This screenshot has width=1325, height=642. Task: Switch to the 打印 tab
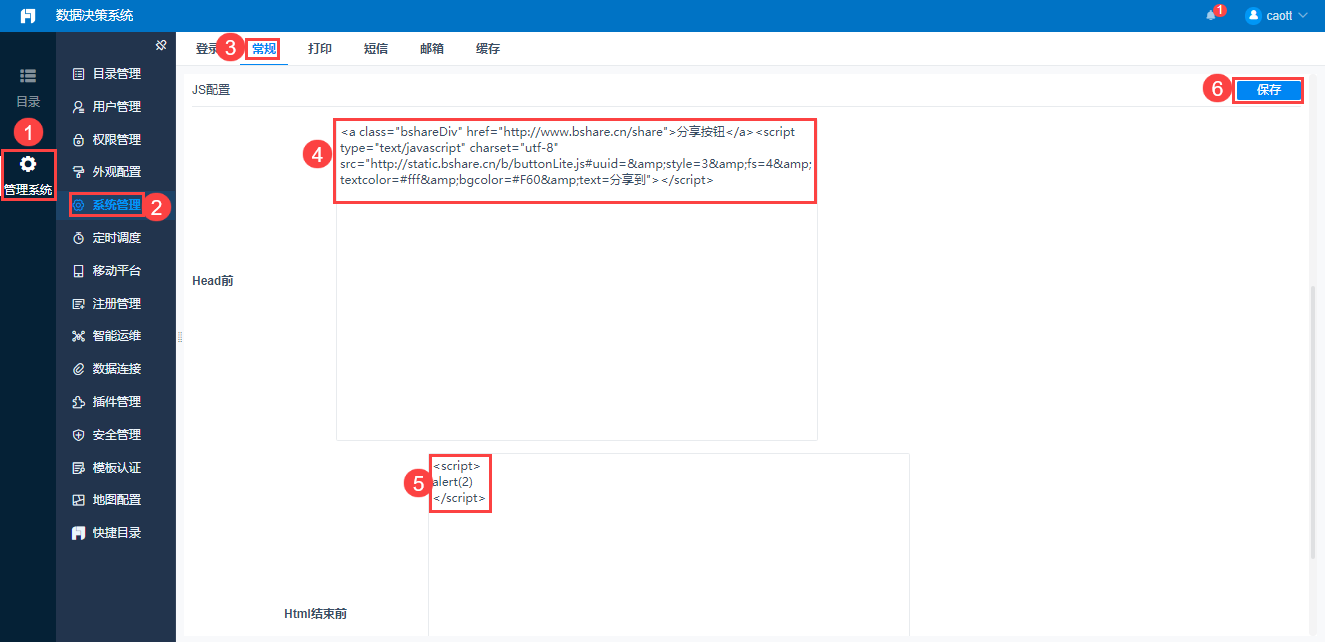(x=320, y=48)
